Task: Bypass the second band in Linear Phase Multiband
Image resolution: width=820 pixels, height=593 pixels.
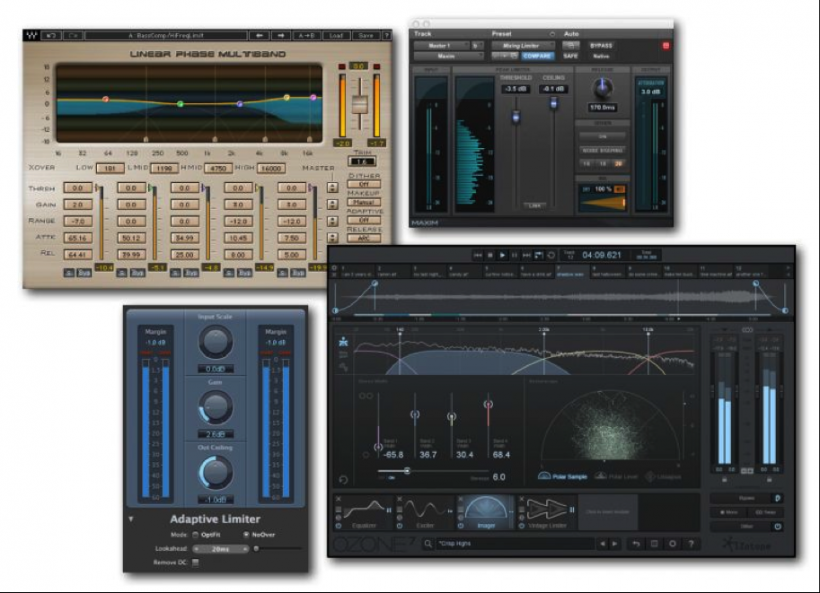Action: tap(138, 273)
